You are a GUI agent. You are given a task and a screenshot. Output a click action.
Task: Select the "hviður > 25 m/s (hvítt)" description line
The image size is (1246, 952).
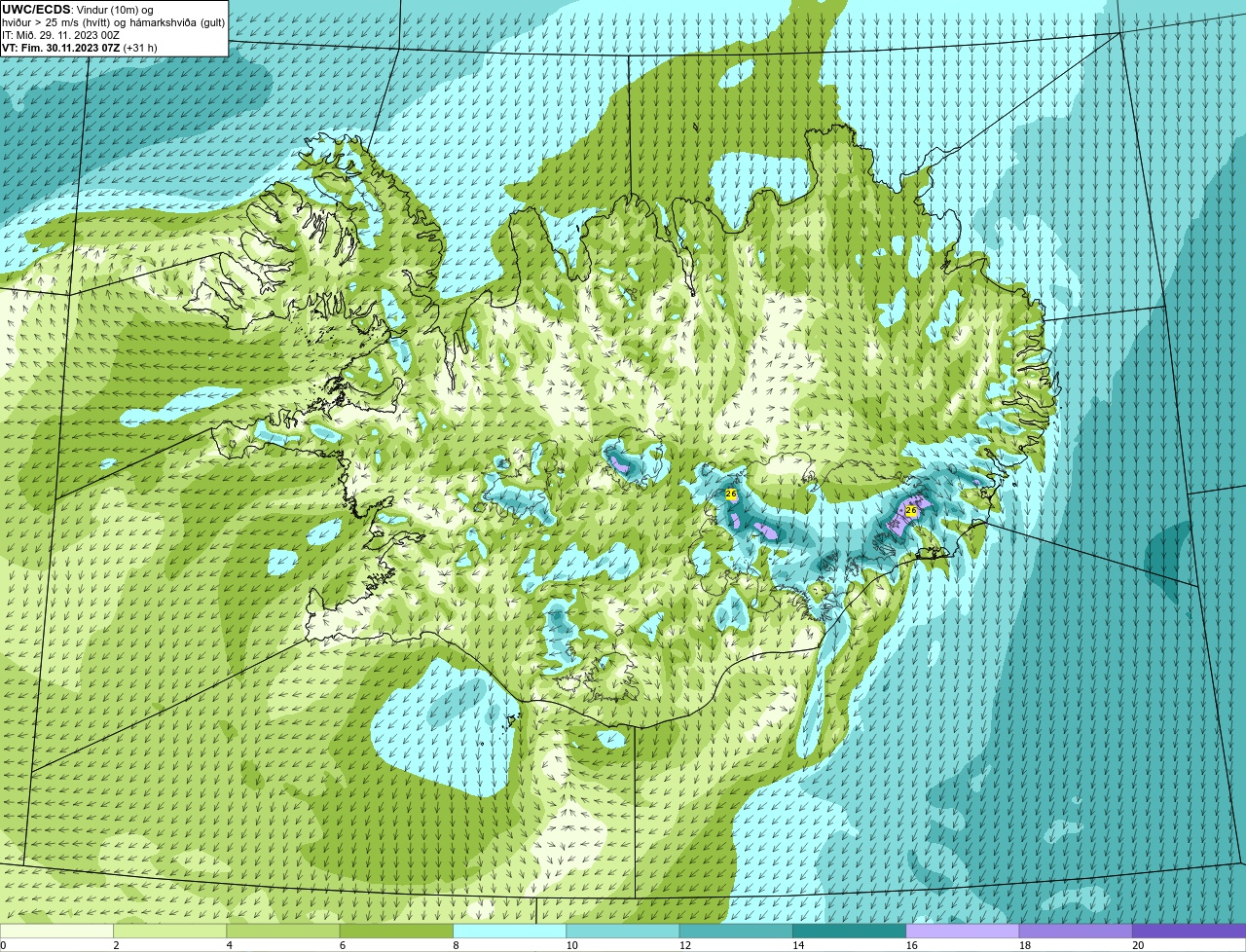point(114,22)
